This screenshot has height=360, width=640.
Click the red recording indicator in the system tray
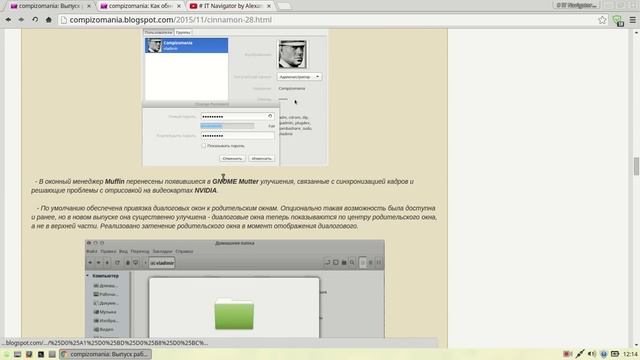tap(567, 354)
